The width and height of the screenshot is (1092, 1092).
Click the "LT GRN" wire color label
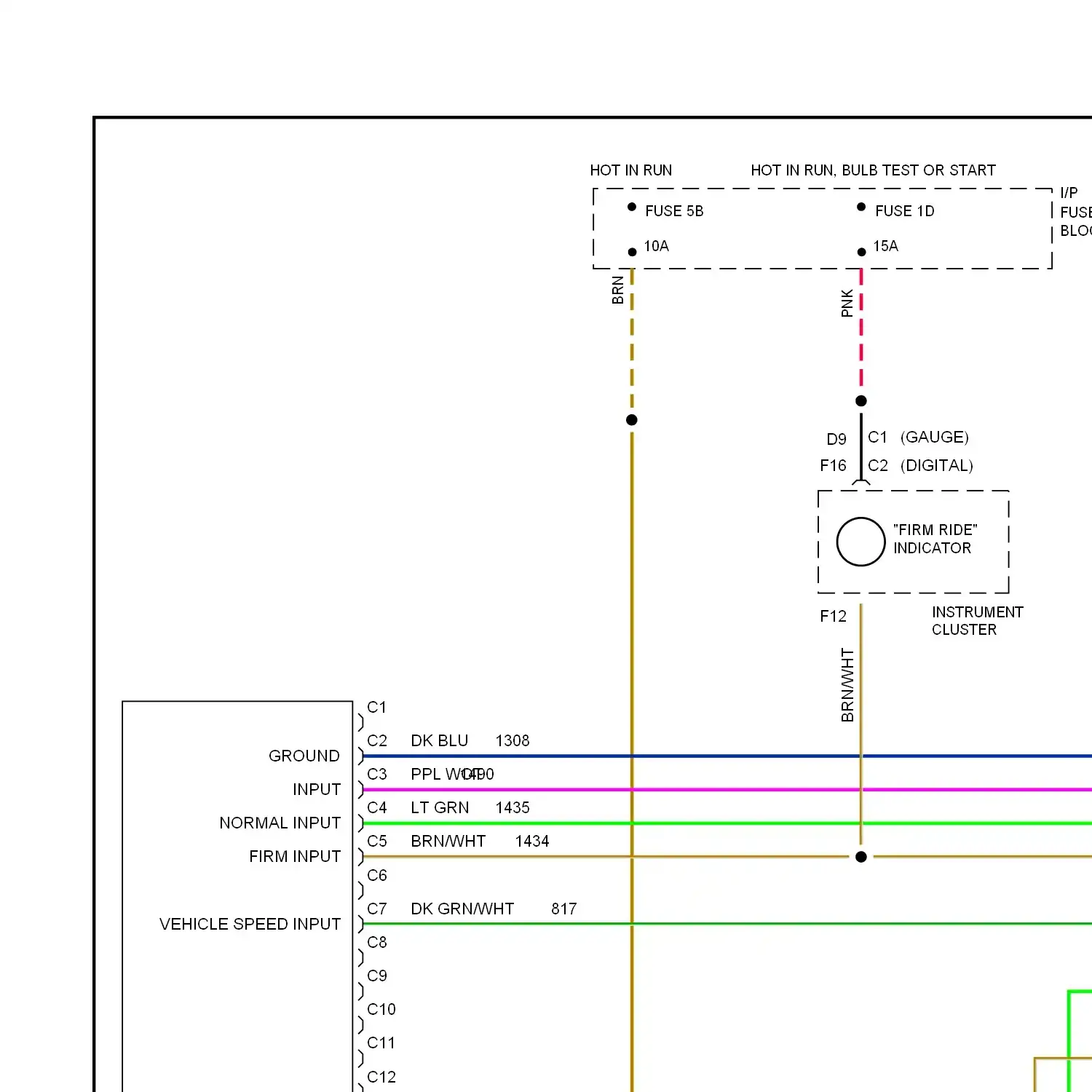[x=440, y=807]
